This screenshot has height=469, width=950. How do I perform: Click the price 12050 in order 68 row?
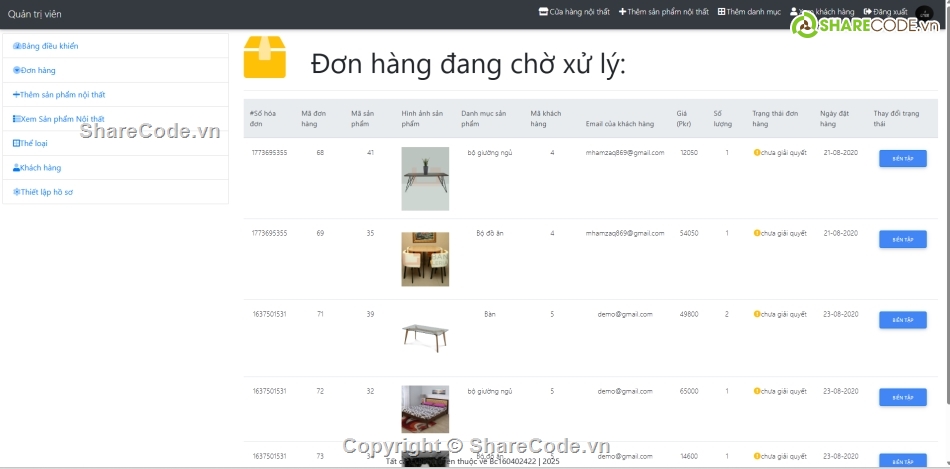pyautogui.click(x=689, y=153)
